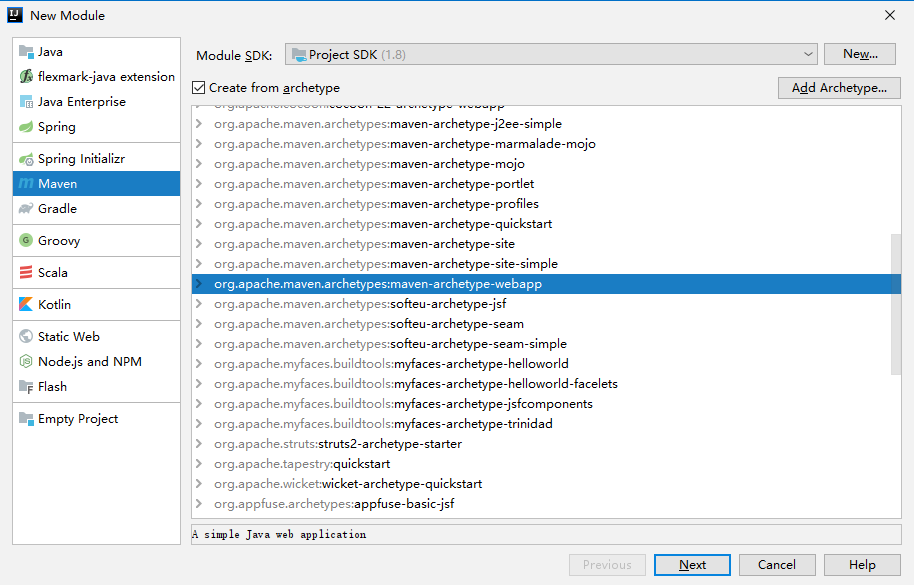Select myfaces-archetype-trinidad archetype
The width and height of the screenshot is (914, 585).
click(x=546, y=424)
